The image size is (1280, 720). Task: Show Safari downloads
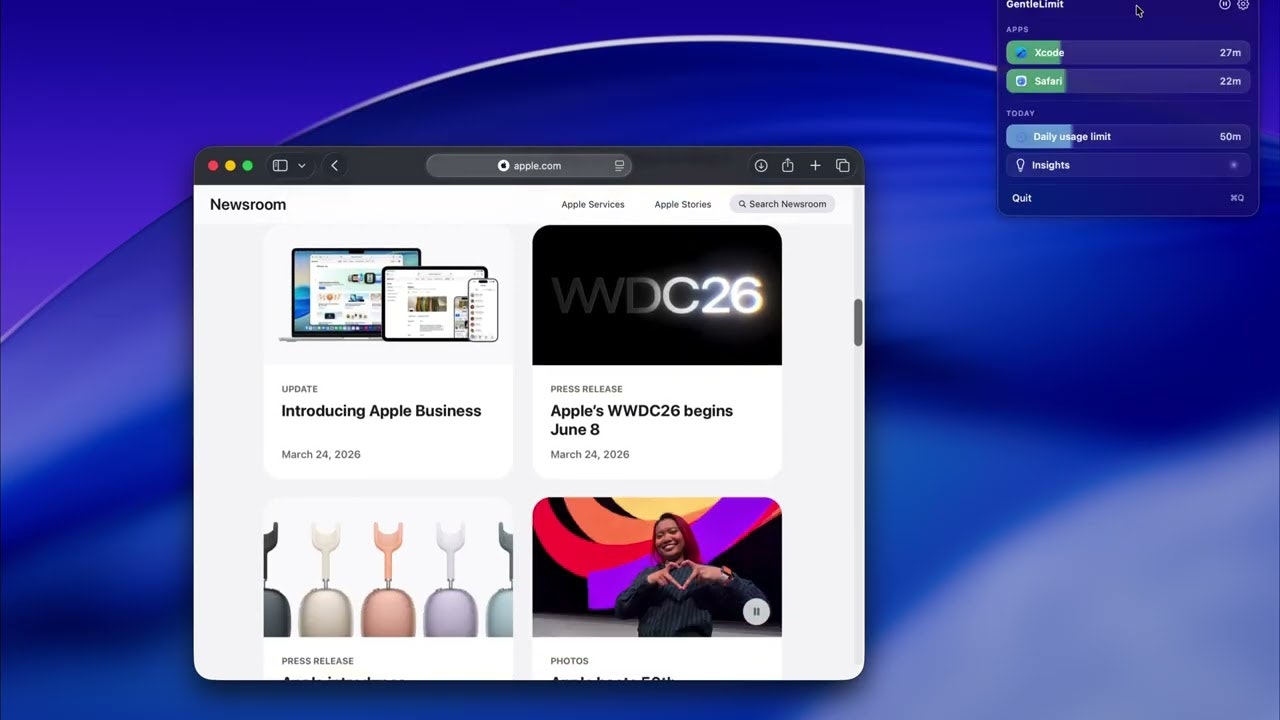click(x=761, y=166)
